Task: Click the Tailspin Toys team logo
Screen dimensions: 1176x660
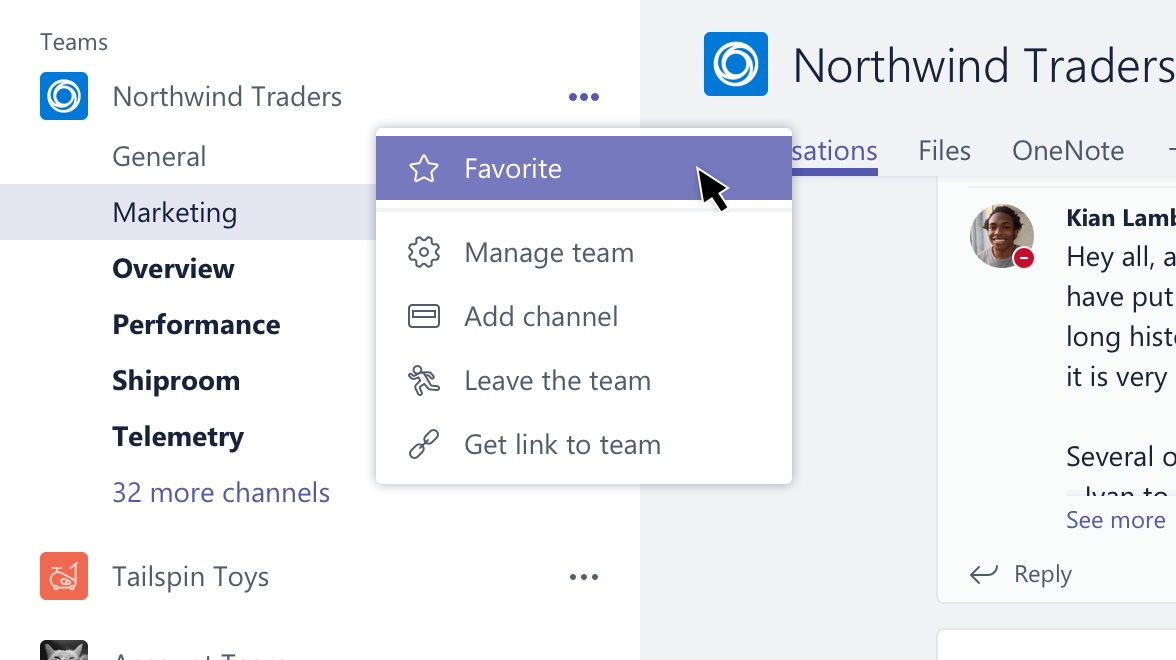Action: point(64,576)
